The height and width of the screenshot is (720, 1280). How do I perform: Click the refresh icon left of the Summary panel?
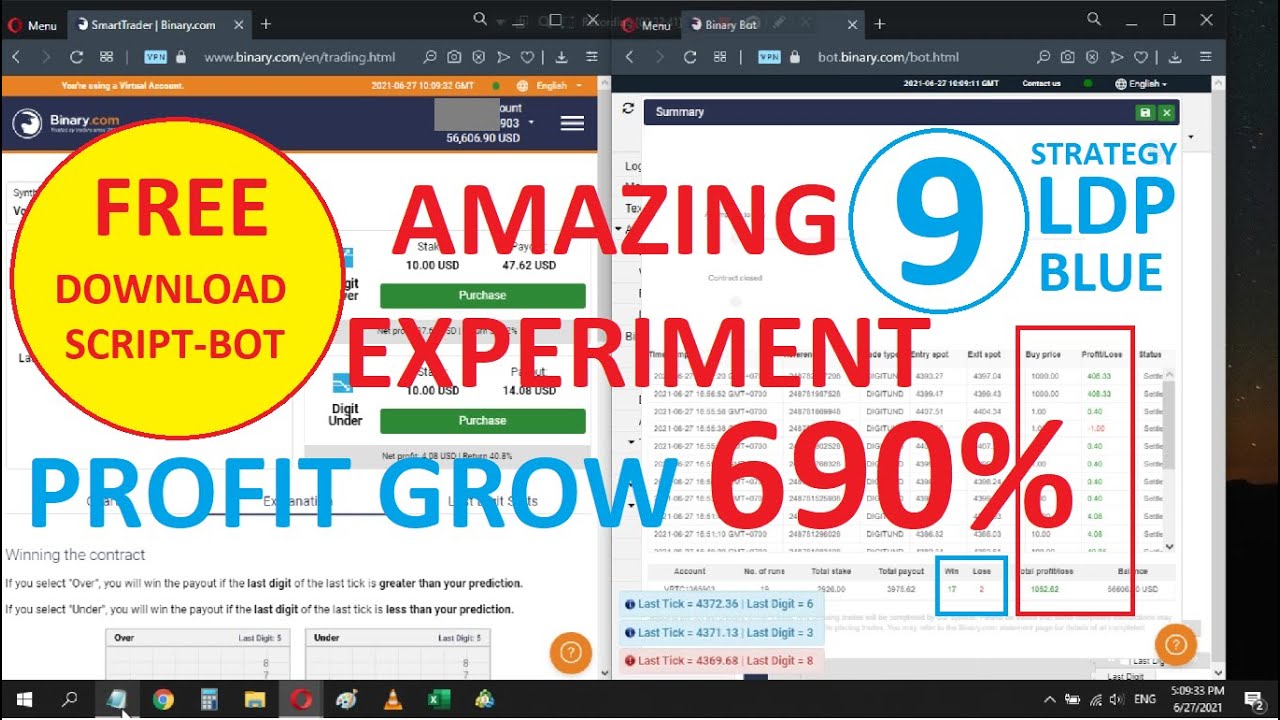click(x=628, y=108)
